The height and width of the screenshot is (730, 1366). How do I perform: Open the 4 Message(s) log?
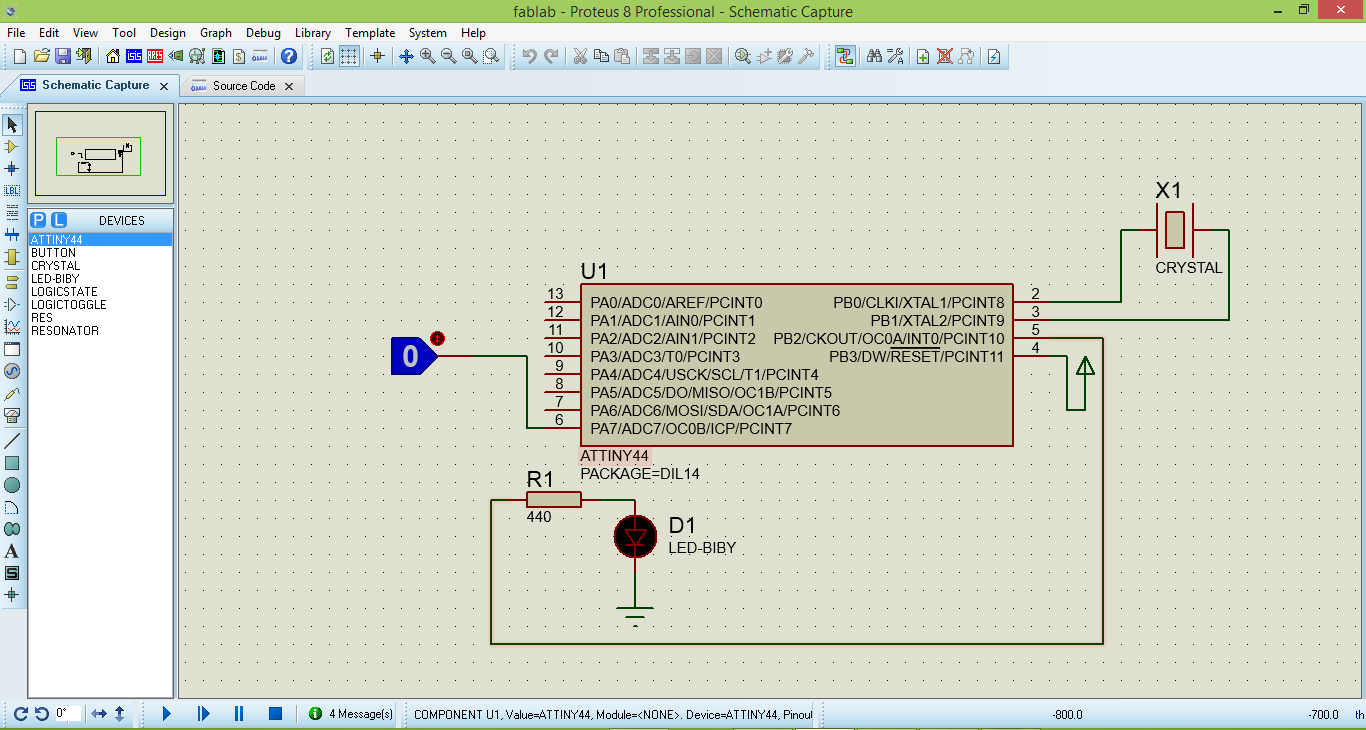(351, 714)
